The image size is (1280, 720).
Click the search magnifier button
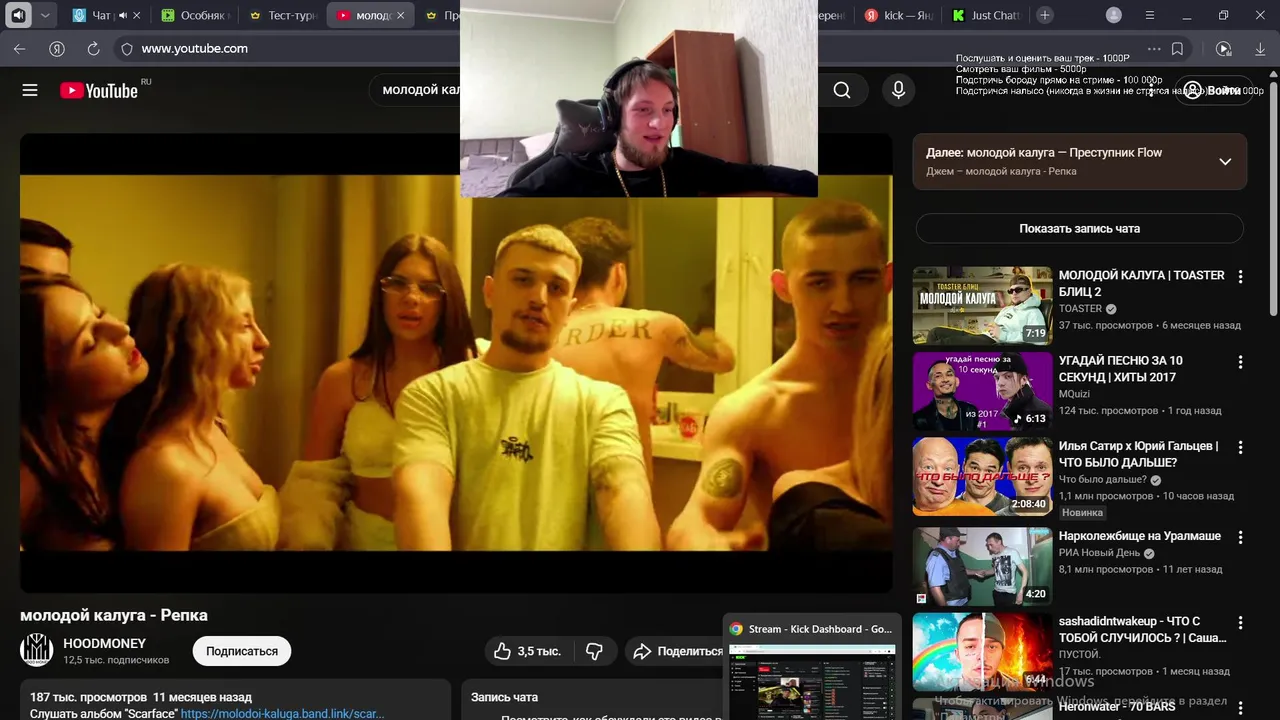click(x=842, y=90)
